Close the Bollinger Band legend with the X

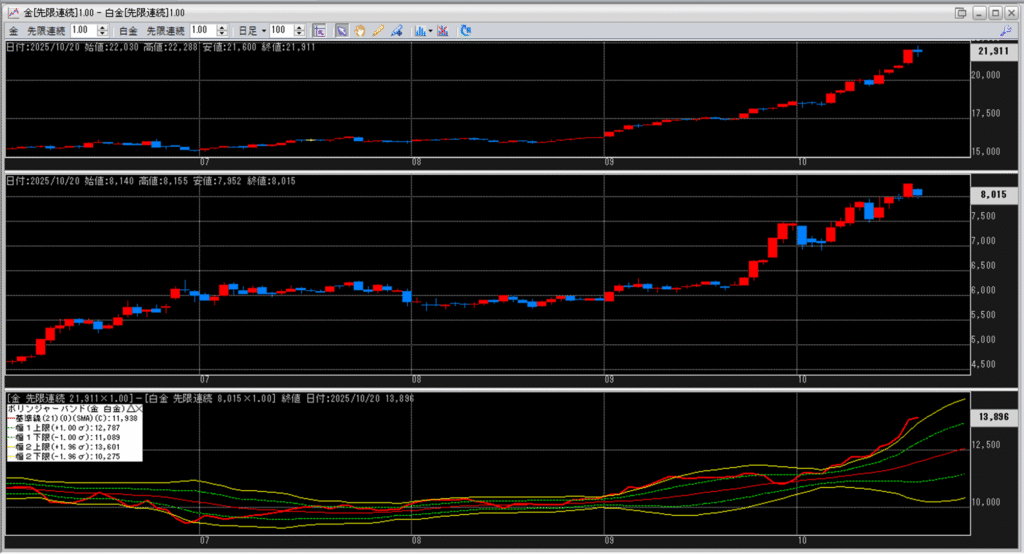coord(138,408)
